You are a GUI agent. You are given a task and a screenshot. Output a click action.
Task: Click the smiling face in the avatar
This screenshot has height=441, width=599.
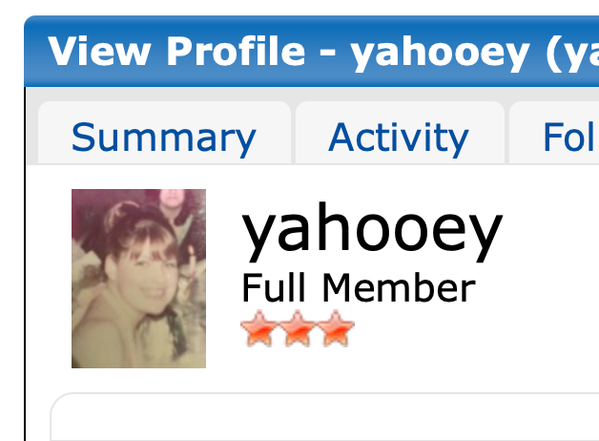click(x=147, y=277)
